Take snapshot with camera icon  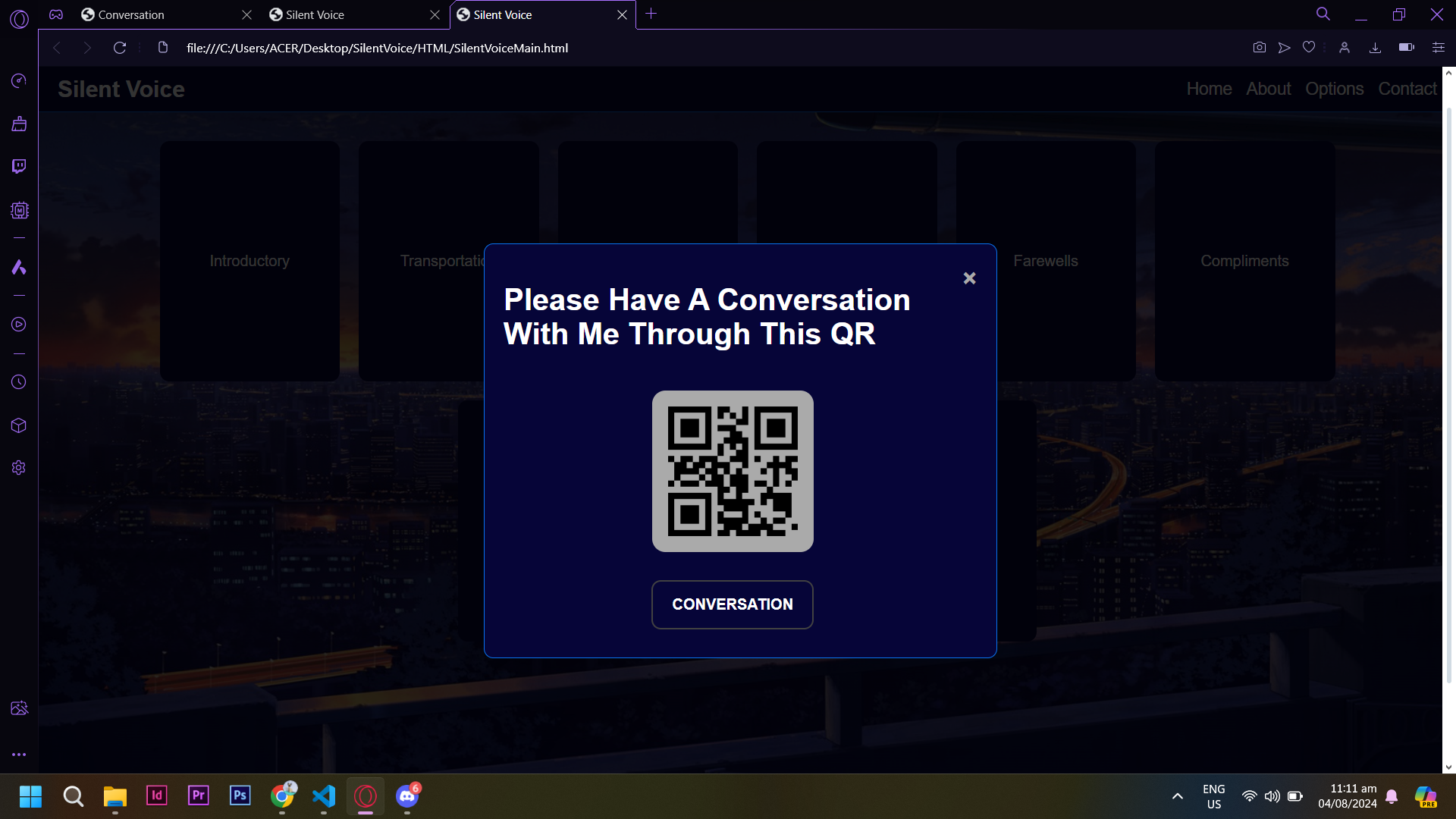tap(1259, 48)
